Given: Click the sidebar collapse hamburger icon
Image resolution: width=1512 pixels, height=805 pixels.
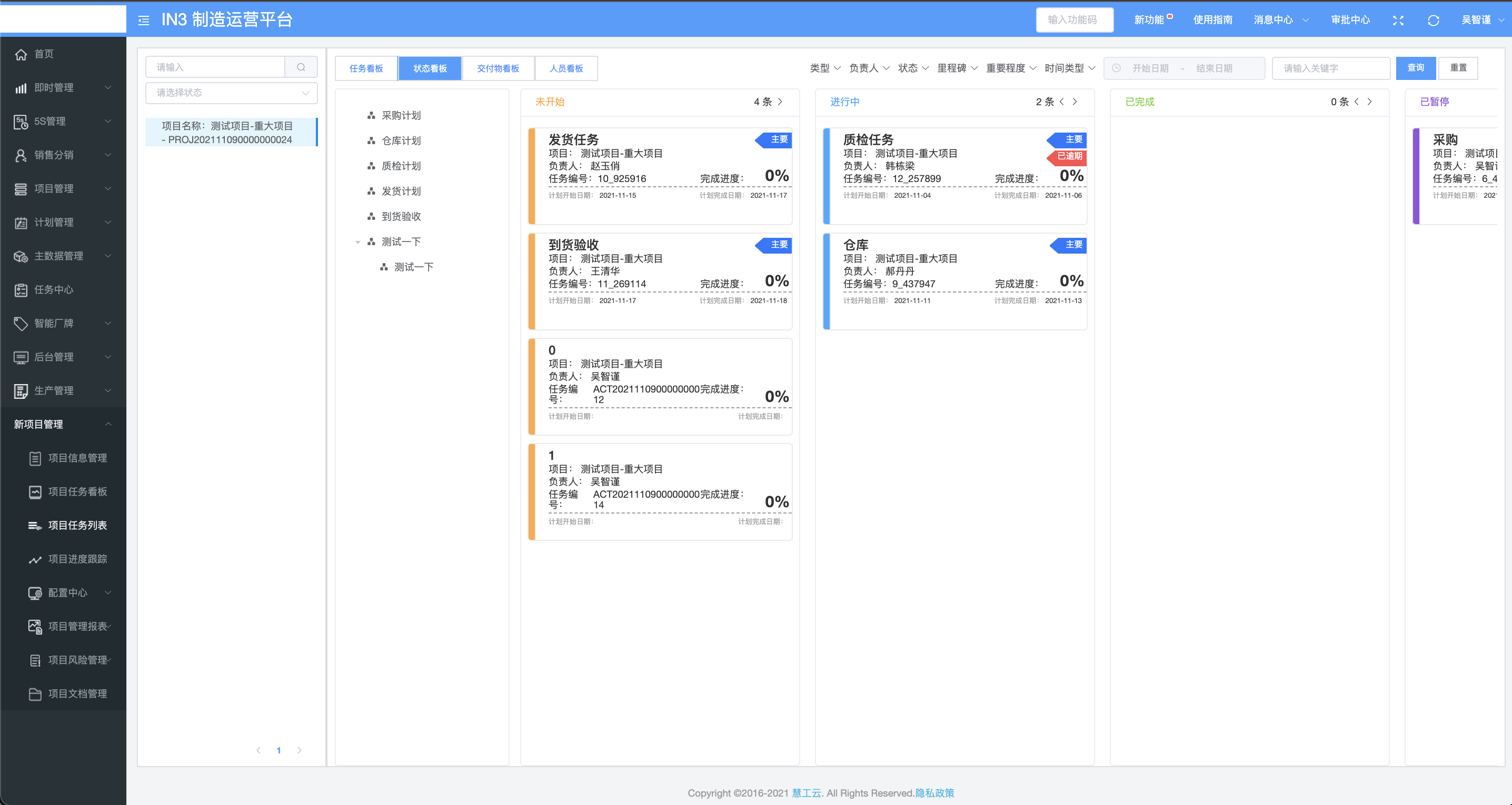Looking at the screenshot, I should pos(144,20).
